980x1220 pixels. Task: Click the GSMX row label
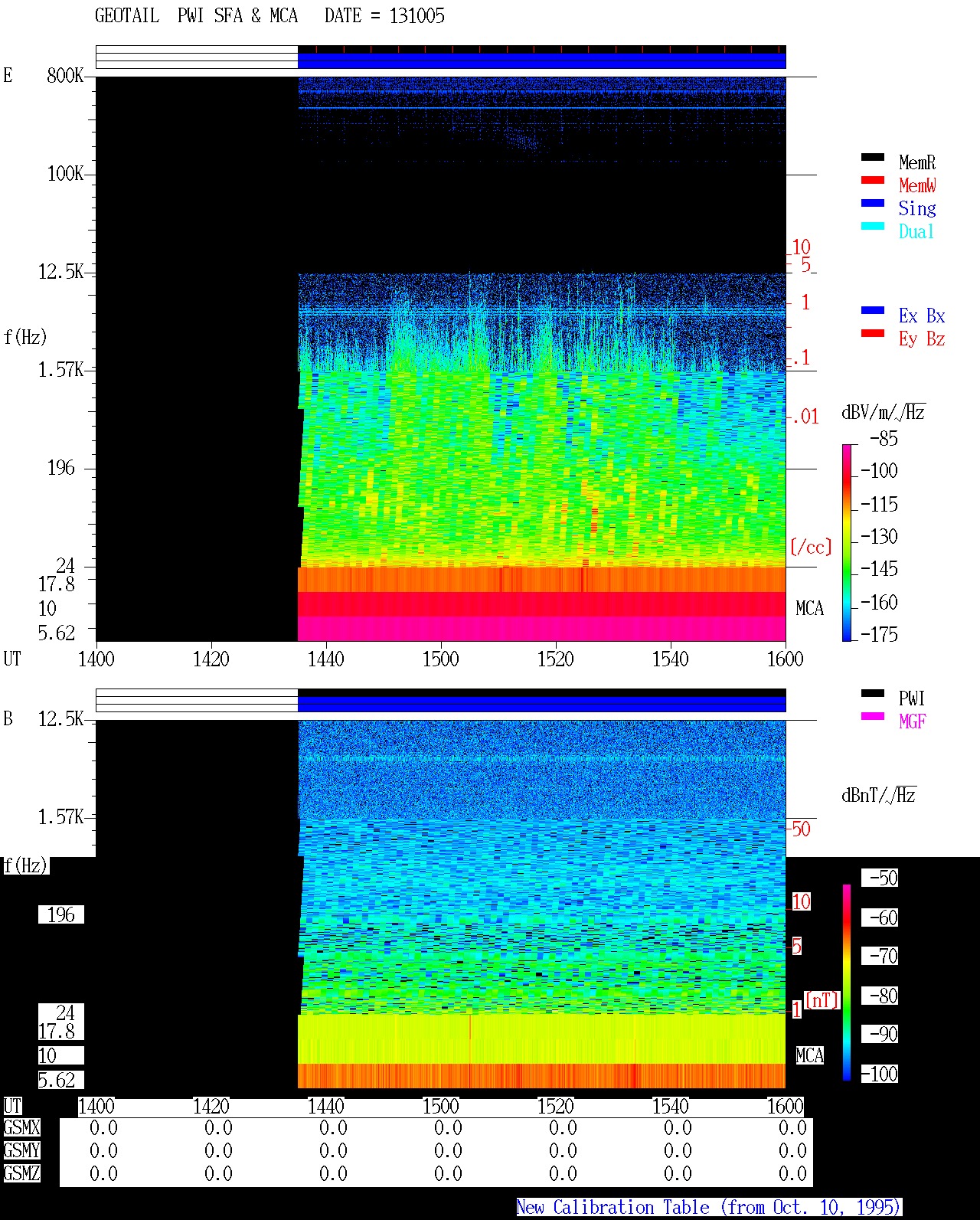(x=22, y=1127)
